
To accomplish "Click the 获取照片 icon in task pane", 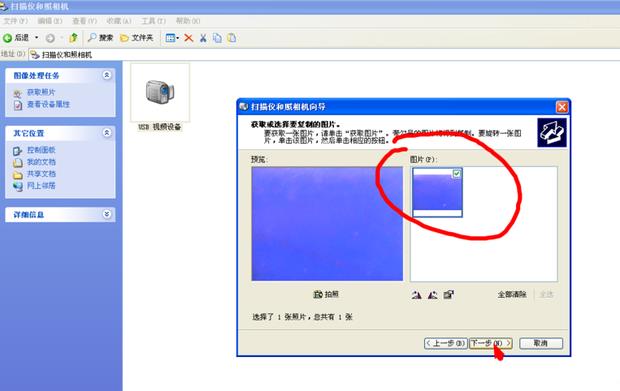I will pyautogui.click(x=17, y=93).
